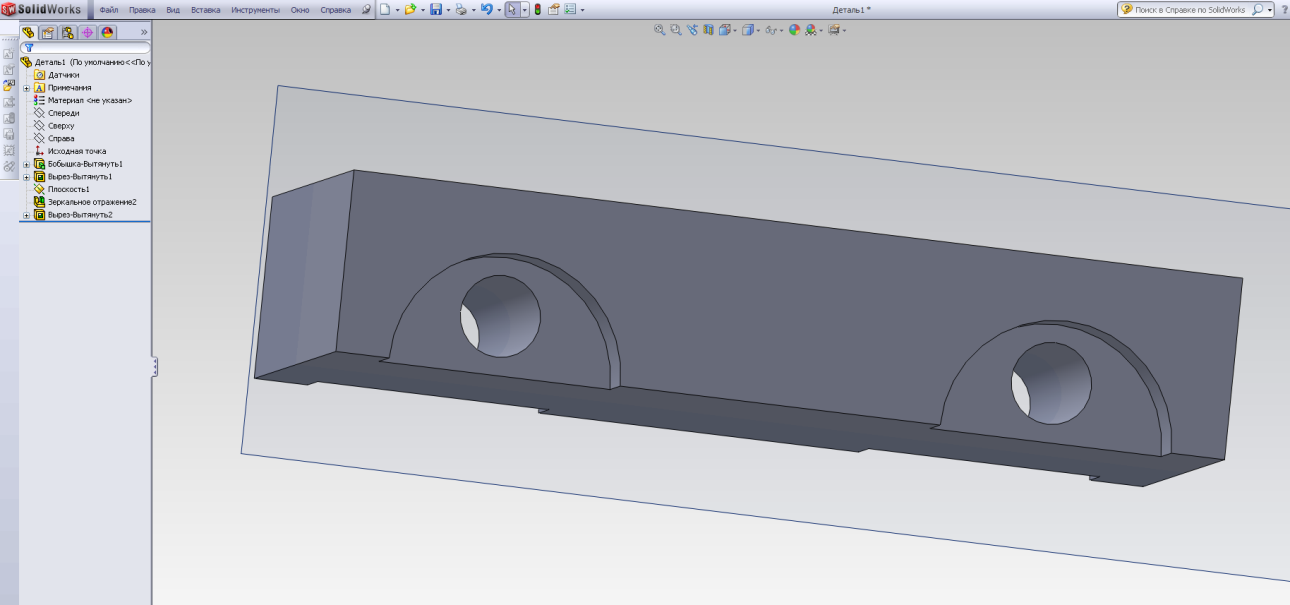Expand the Вырез-Вытянуть2 feature node

tap(27, 215)
